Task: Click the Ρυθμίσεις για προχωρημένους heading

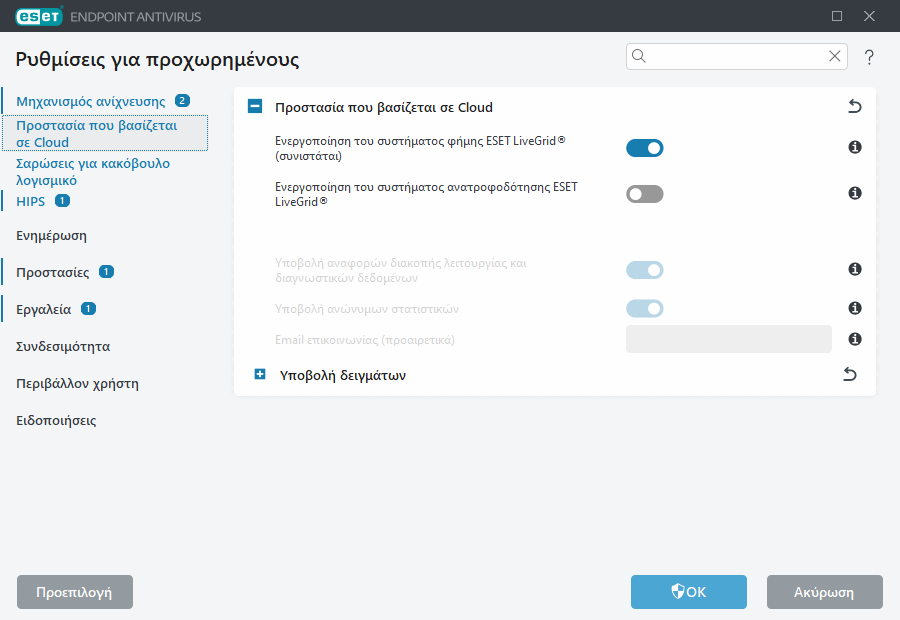Action: pyautogui.click(x=157, y=60)
